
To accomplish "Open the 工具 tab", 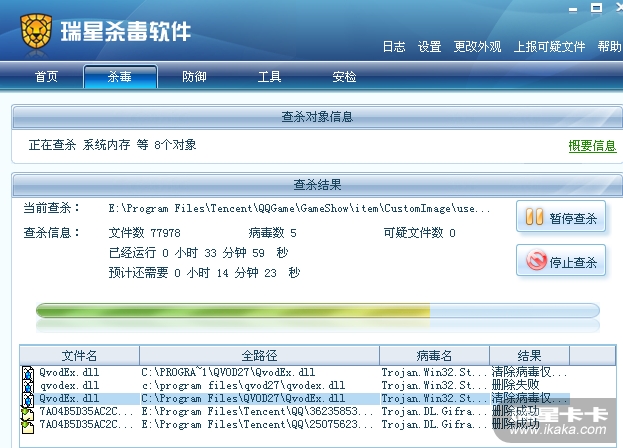I will 269,76.
